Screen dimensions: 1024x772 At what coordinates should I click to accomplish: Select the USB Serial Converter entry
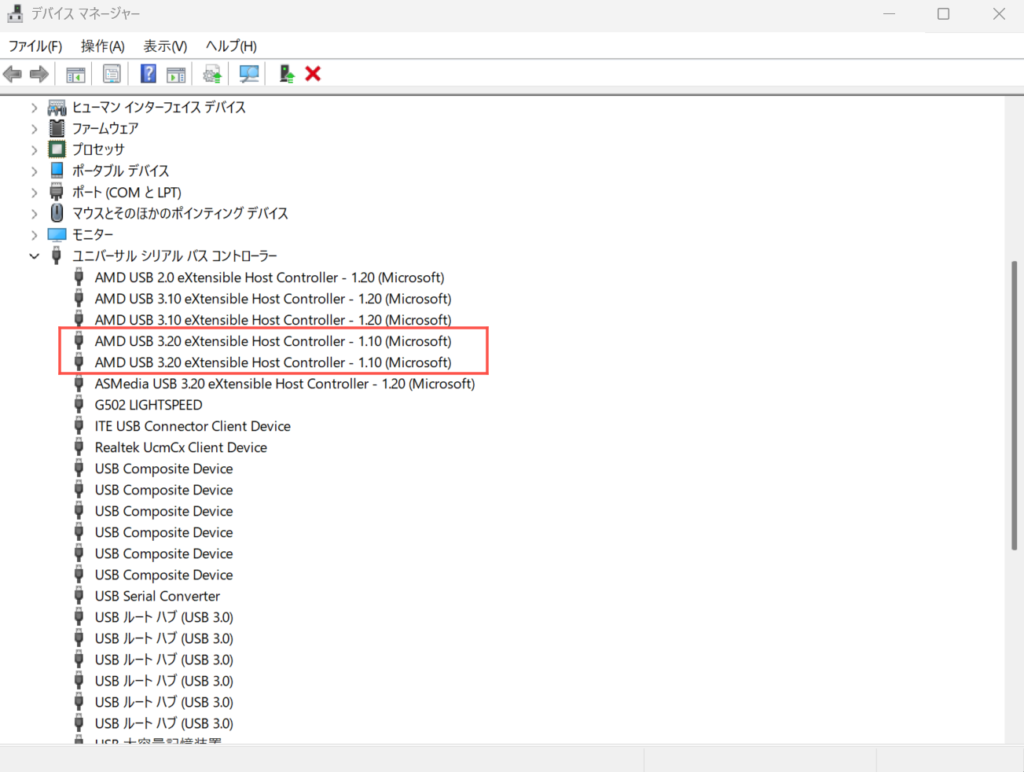coord(157,596)
